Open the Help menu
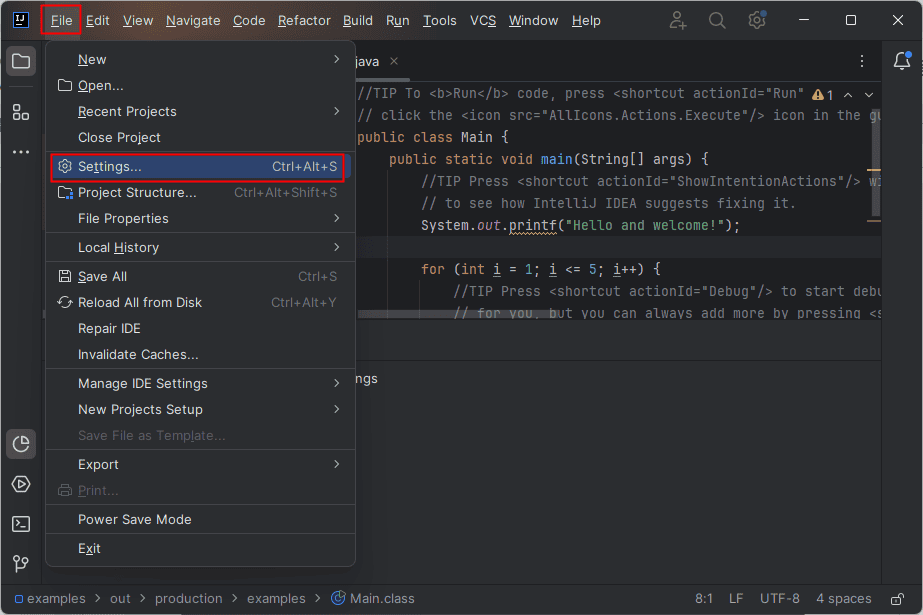Screen dimensions: 923x615 pos(586,21)
